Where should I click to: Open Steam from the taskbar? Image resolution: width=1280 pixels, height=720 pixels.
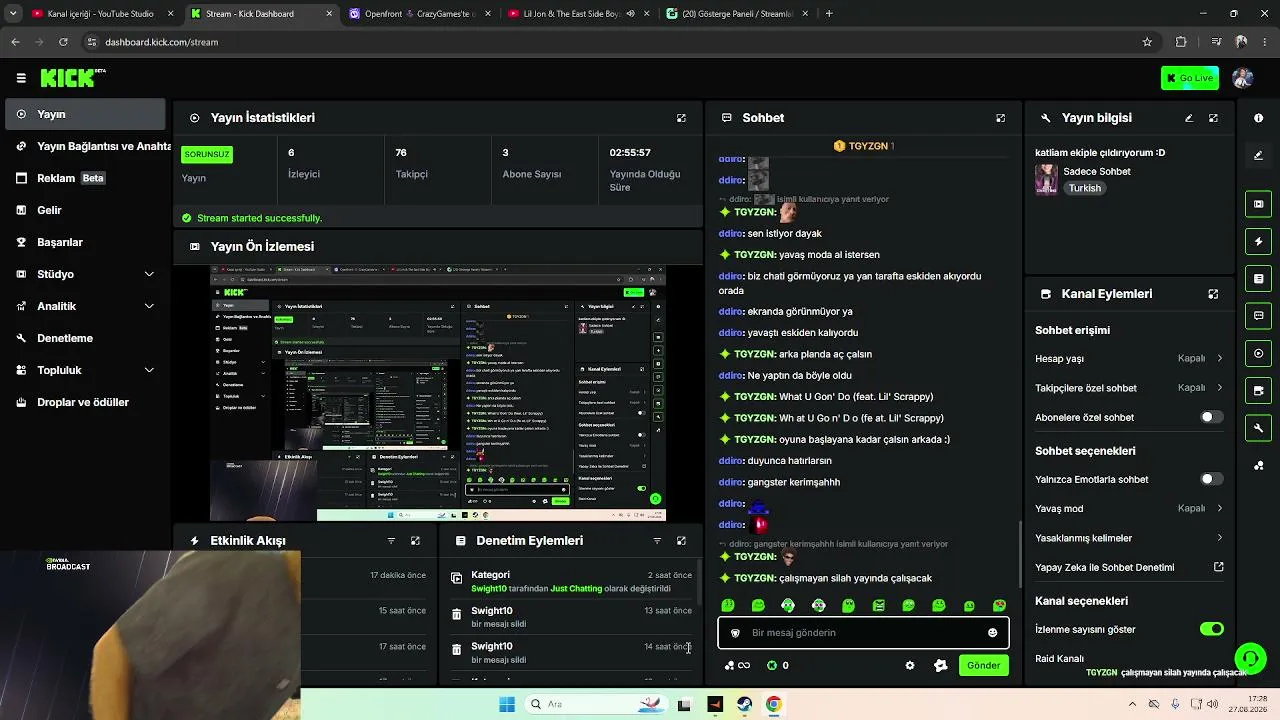[x=744, y=704]
